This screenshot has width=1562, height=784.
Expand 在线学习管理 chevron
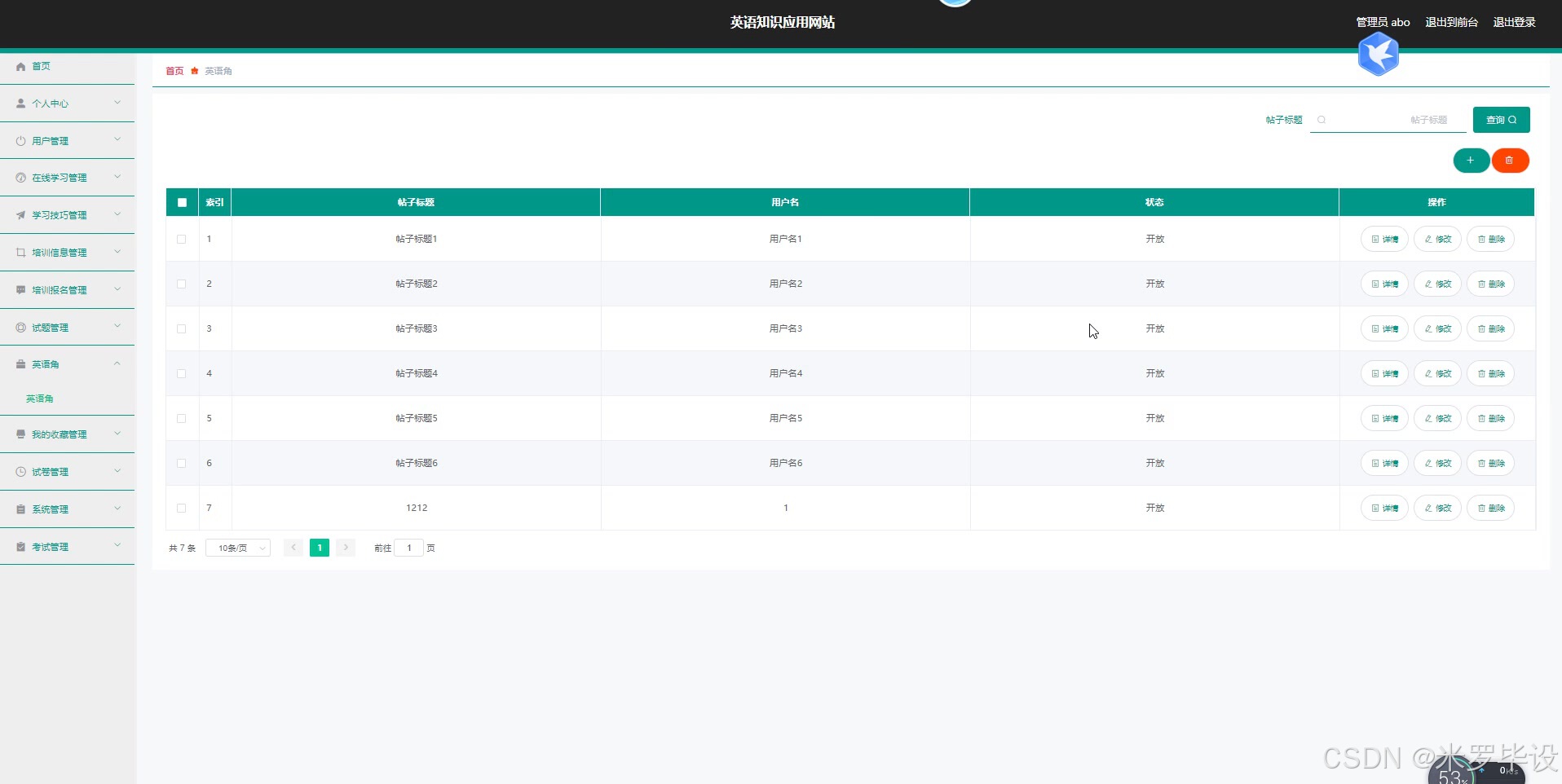click(117, 177)
